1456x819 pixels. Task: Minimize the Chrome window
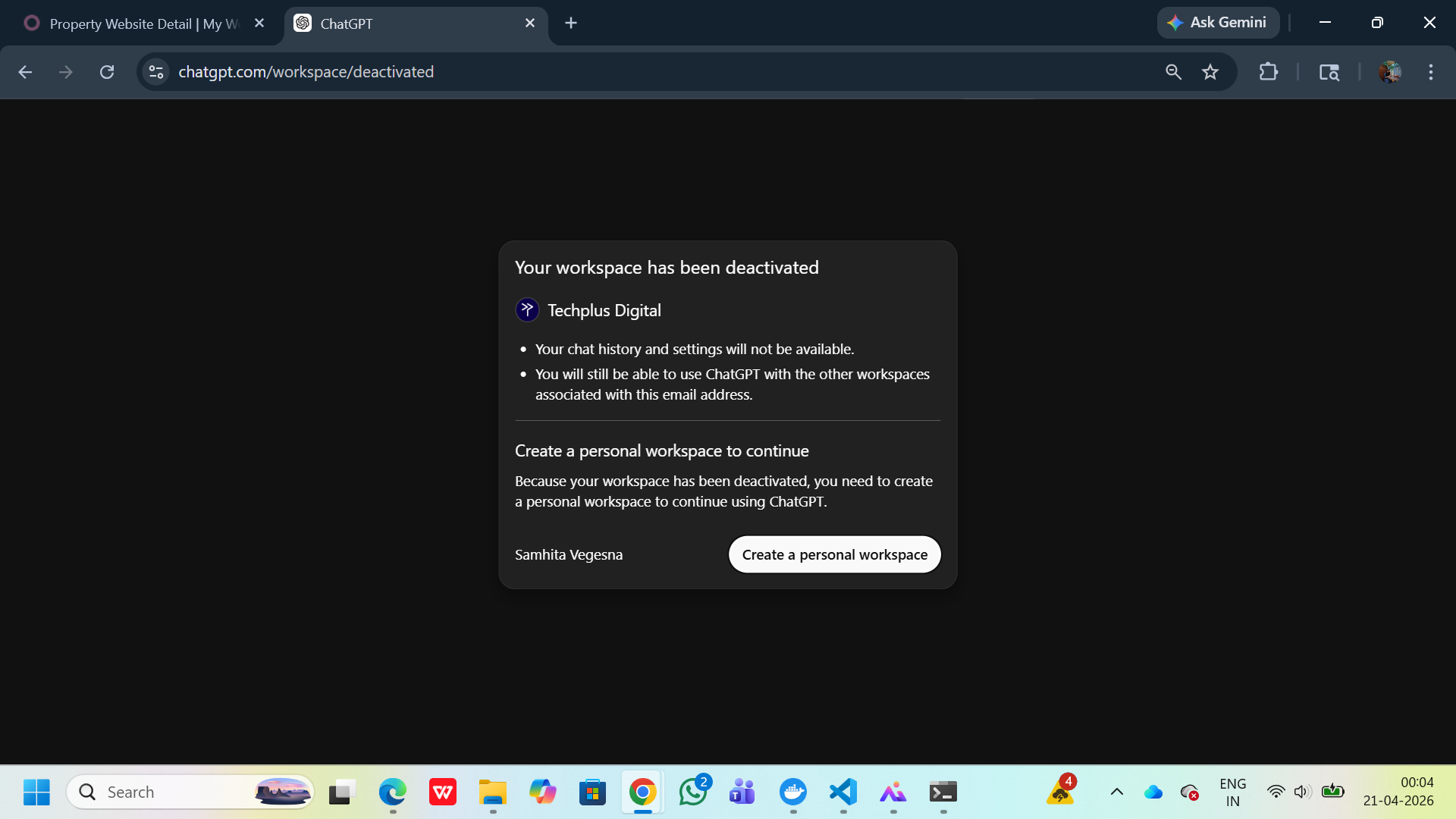pos(1325,23)
